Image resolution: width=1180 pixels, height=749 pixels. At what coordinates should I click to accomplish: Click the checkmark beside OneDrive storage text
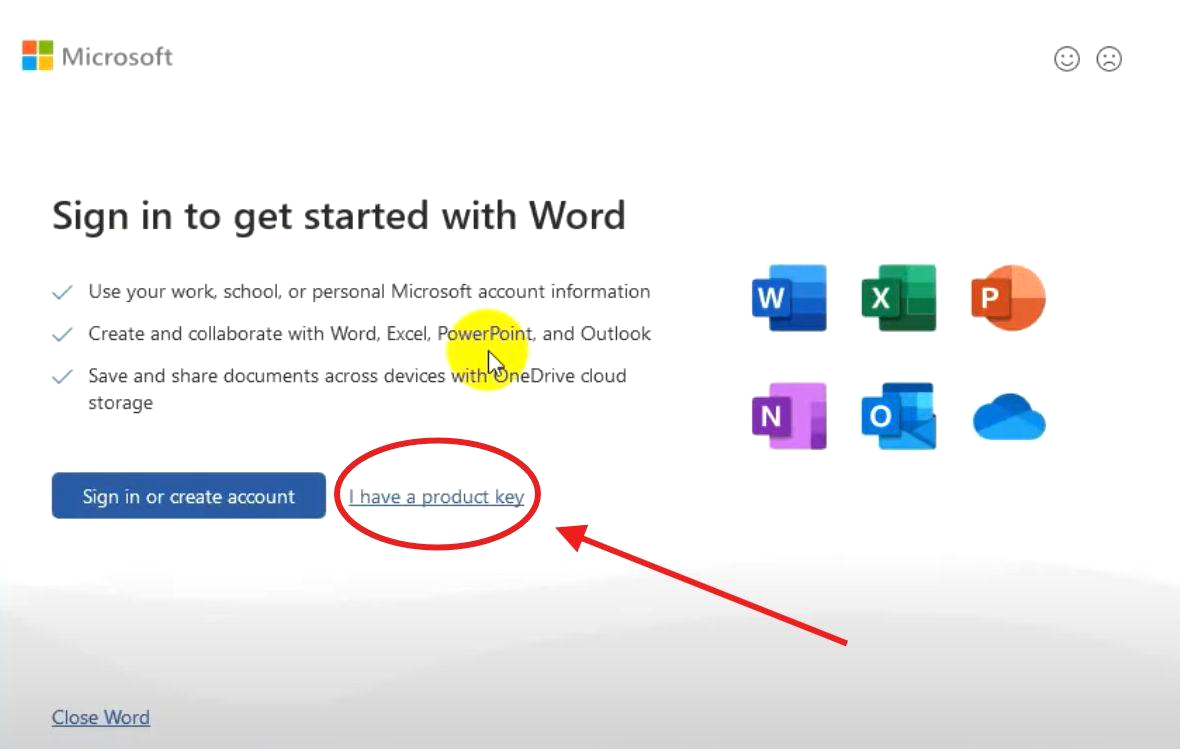62,374
